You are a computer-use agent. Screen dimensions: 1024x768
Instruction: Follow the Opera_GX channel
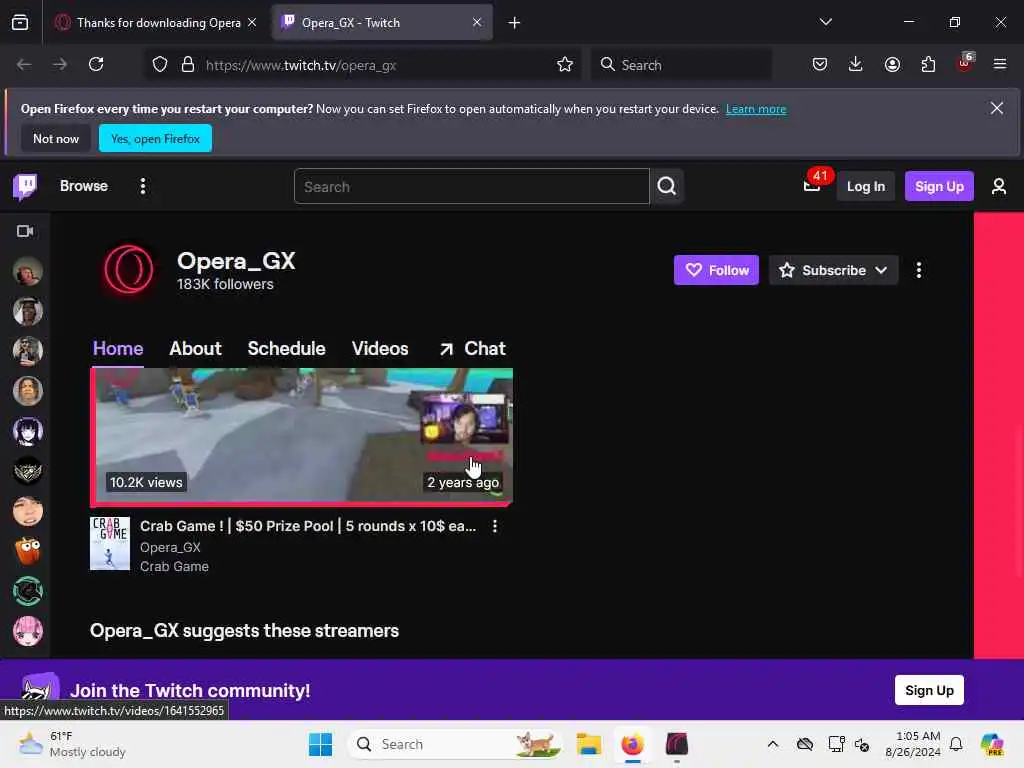point(716,270)
